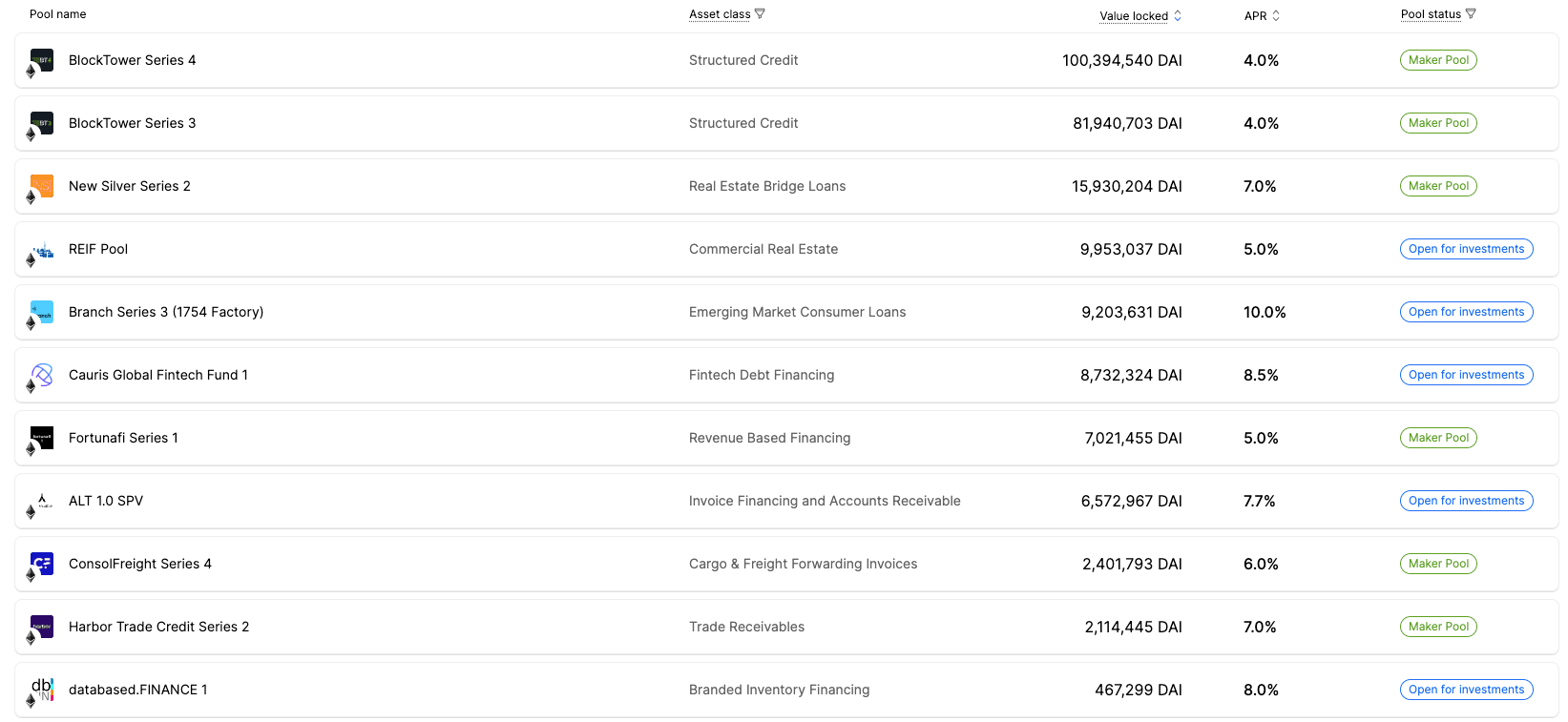
Task: Click the Asset class column header
Action: (x=720, y=14)
